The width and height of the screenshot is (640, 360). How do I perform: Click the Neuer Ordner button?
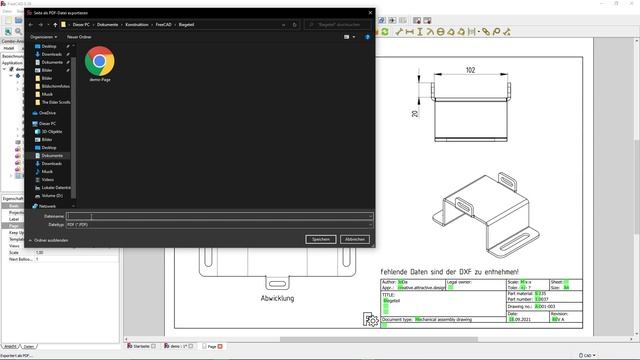click(x=79, y=37)
